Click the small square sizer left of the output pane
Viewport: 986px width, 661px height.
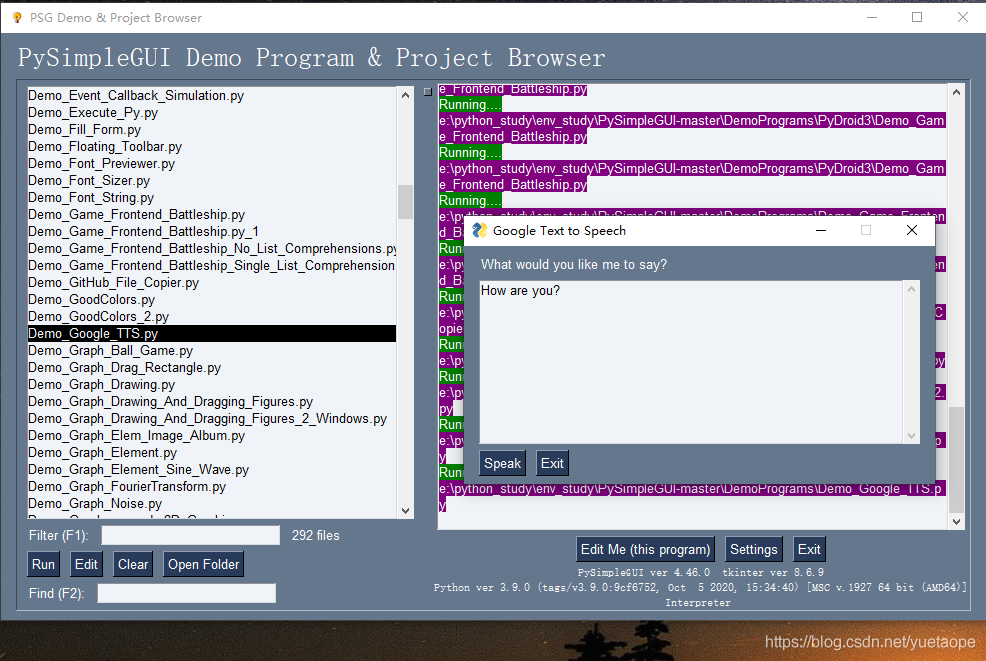[428, 92]
